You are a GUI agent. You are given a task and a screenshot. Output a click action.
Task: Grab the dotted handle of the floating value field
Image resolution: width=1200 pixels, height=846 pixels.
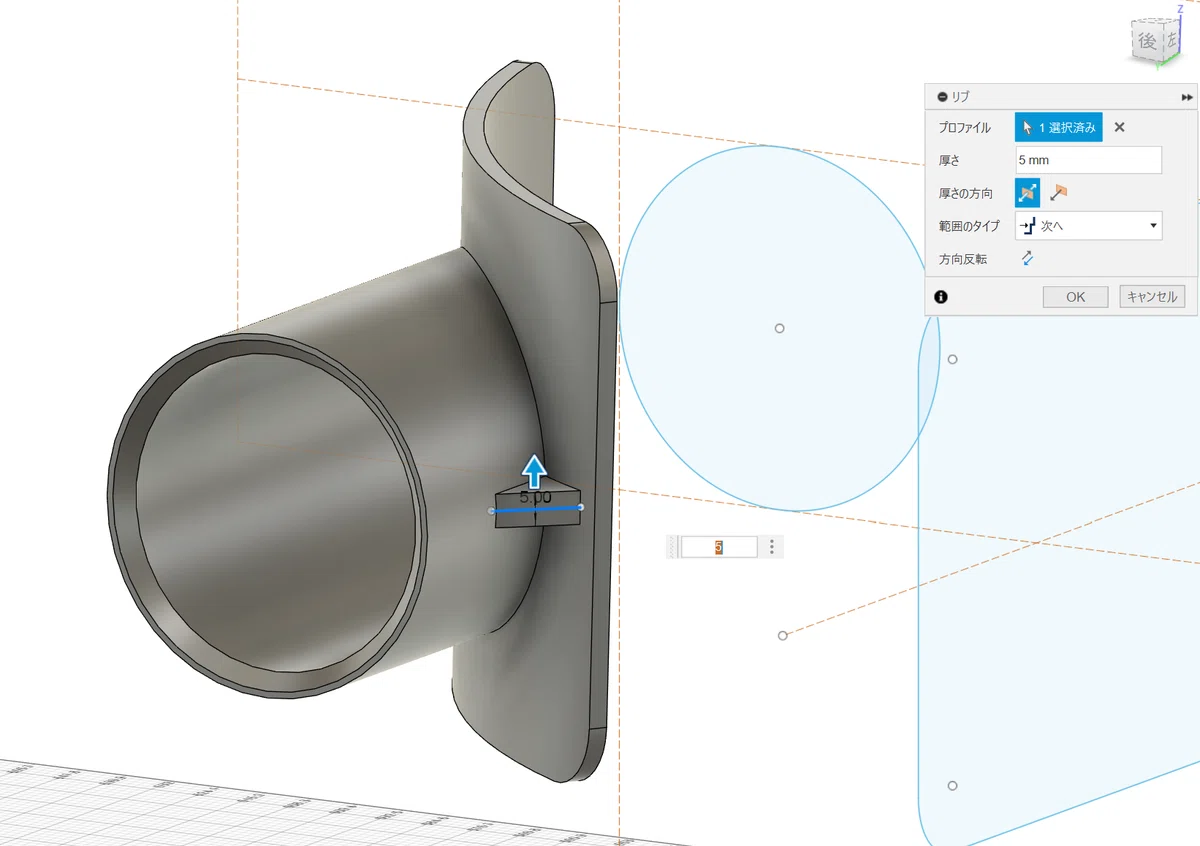[x=673, y=547]
